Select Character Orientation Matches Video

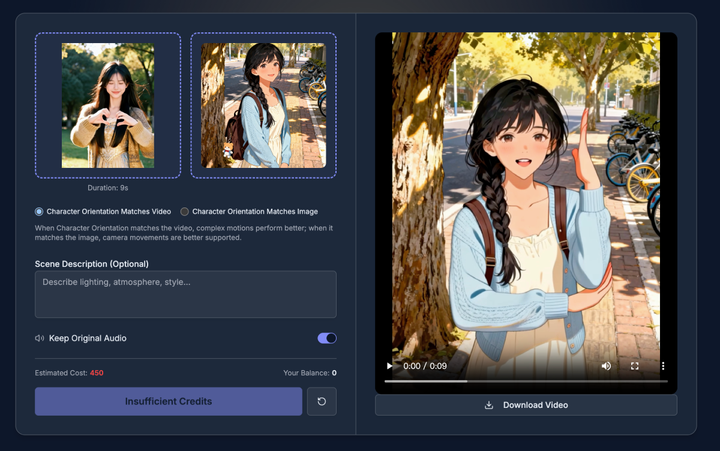(x=40, y=212)
